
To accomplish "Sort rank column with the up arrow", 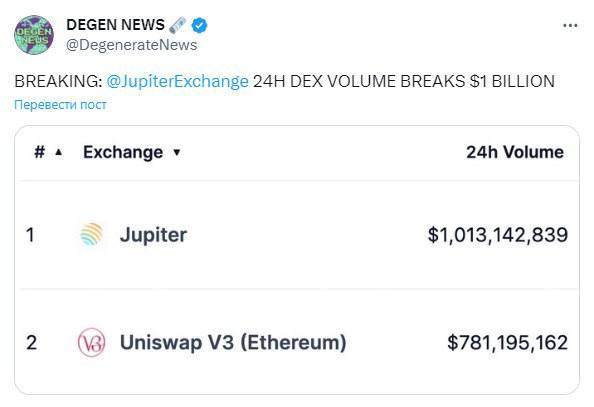I will 58,152.
